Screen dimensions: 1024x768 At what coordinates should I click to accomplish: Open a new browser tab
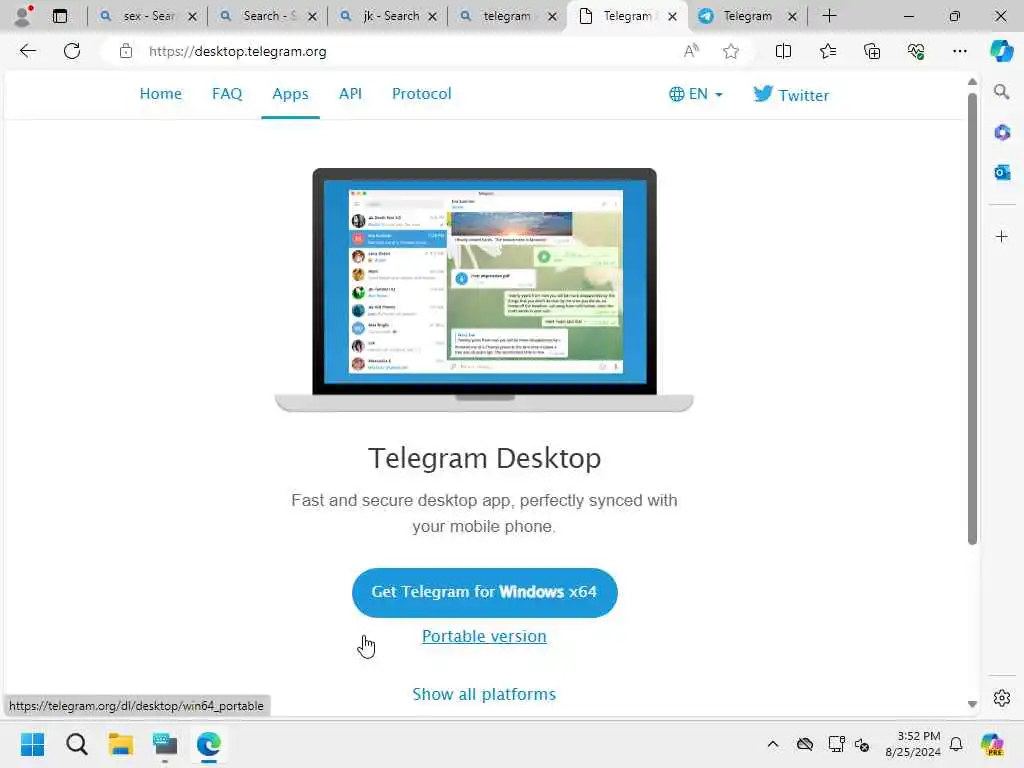(829, 16)
